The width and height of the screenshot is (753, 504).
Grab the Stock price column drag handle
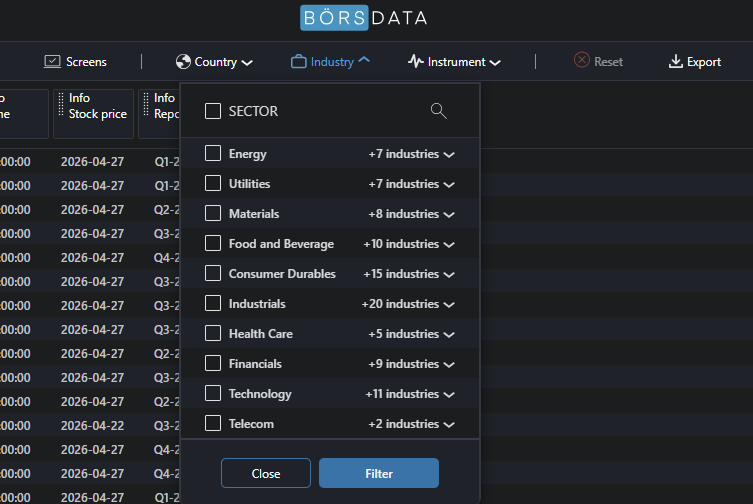(x=61, y=105)
